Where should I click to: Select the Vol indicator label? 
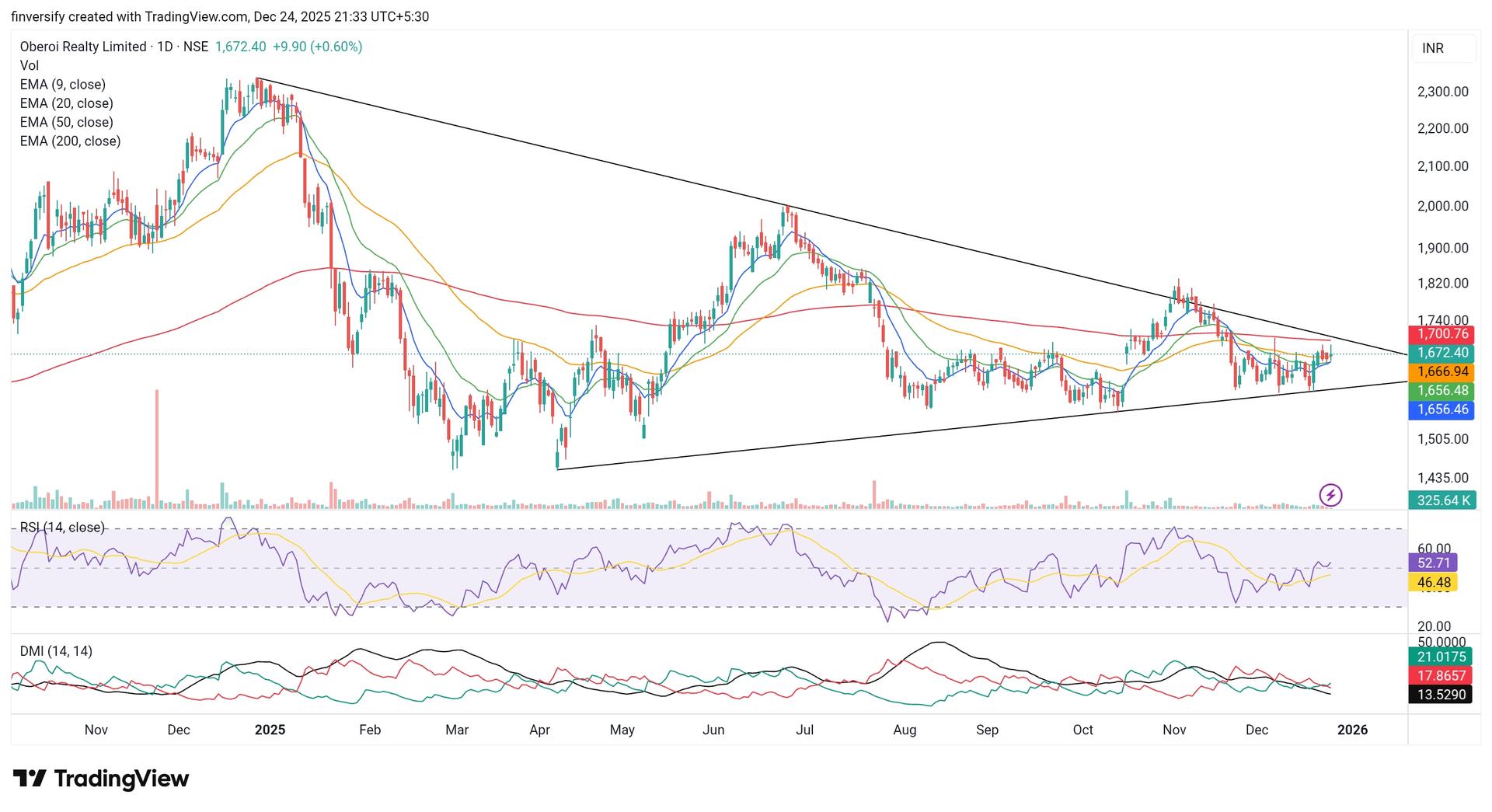[x=30, y=66]
